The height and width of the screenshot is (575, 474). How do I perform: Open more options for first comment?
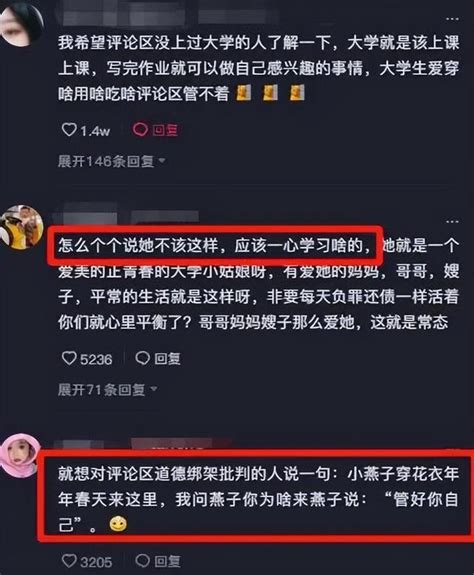click(x=452, y=18)
